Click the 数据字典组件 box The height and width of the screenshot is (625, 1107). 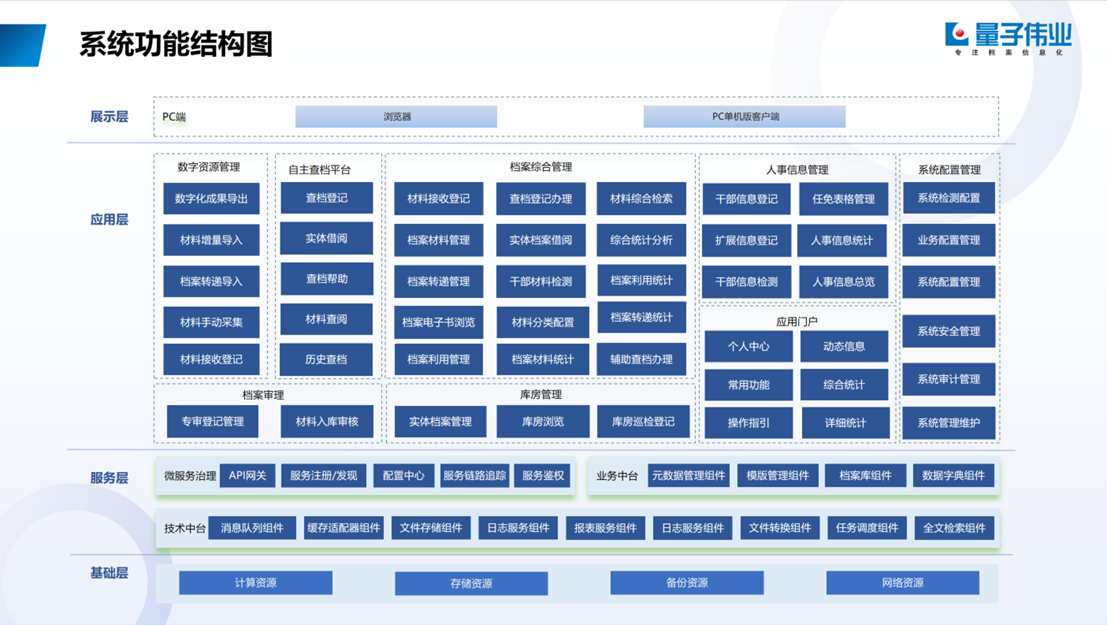[x=953, y=475]
